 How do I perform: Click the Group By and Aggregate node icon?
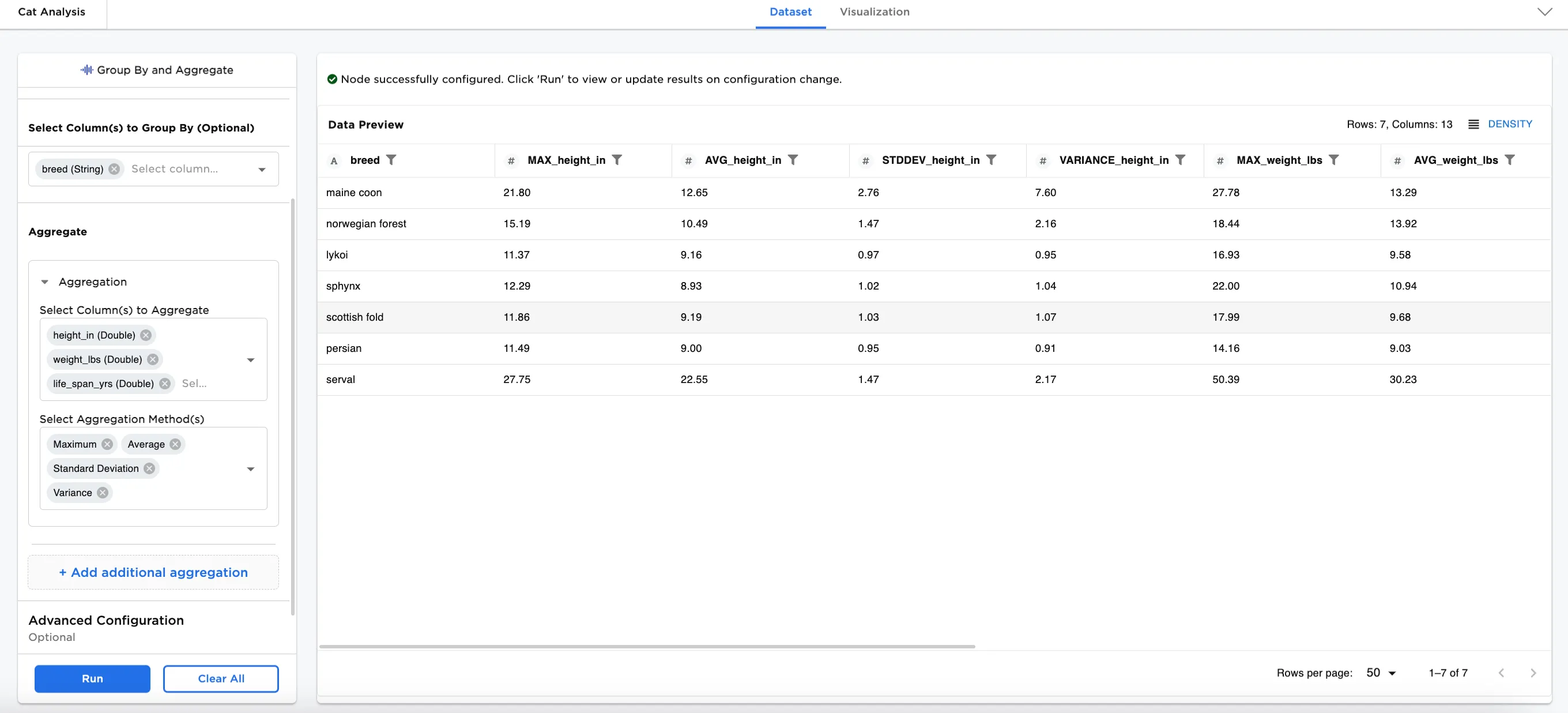pyautogui.click(x=86, y=69)
